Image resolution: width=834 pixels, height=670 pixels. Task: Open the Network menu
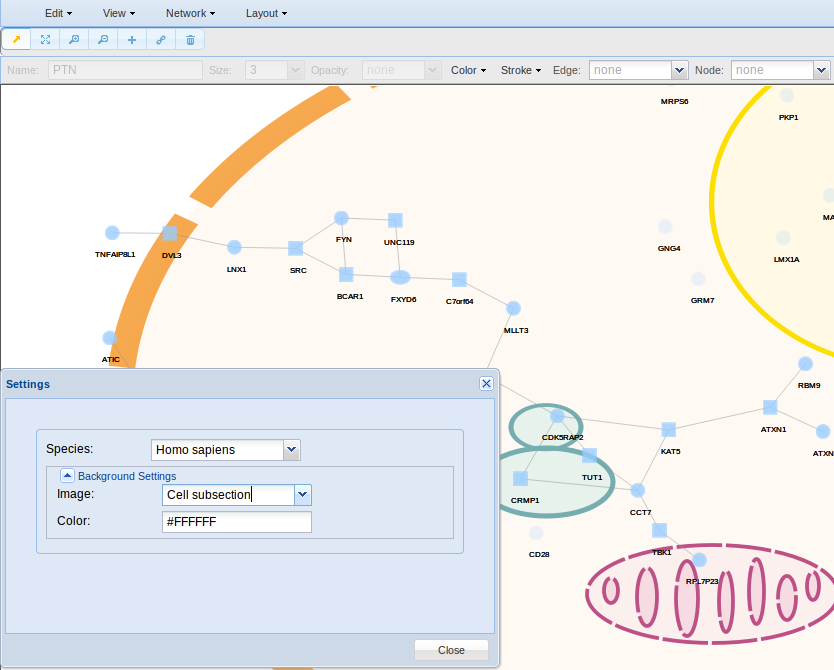[x=190, y=13]
